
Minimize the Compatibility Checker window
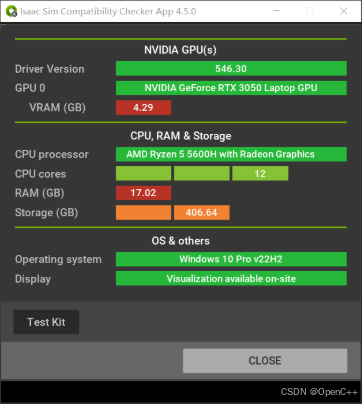pyautogui.click(x=276, y=11)
